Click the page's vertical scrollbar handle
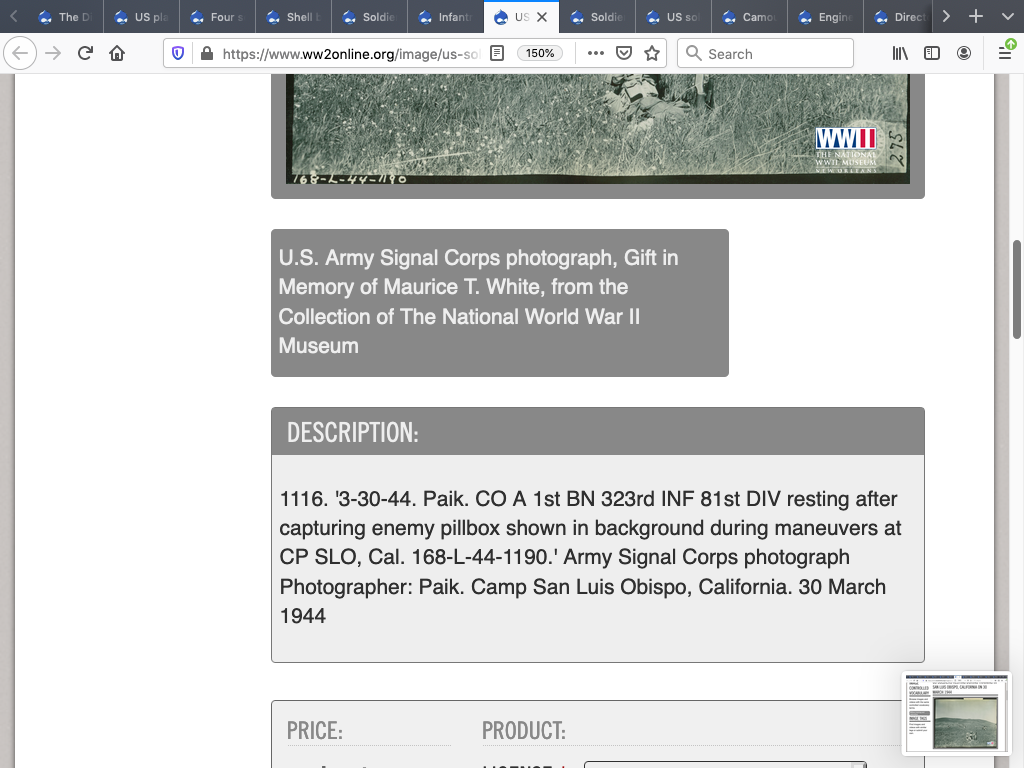1024x768 pixels. pyautogui.click(x=1017, y=290)
